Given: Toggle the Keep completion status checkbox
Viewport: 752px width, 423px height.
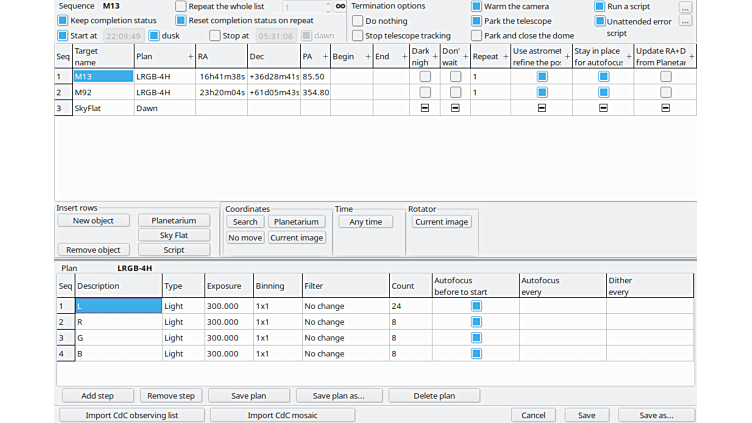Looking at the screenshot, I should click(63, 21).
